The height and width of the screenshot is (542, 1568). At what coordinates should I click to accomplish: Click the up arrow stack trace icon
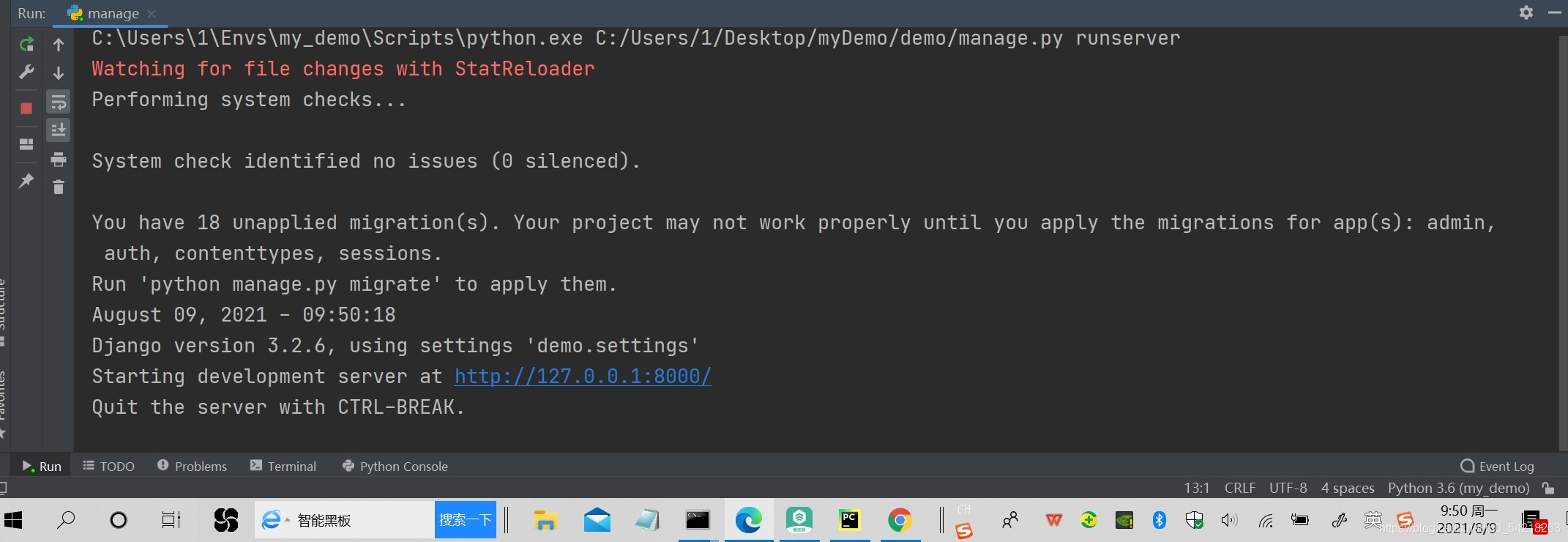point(59,45)
